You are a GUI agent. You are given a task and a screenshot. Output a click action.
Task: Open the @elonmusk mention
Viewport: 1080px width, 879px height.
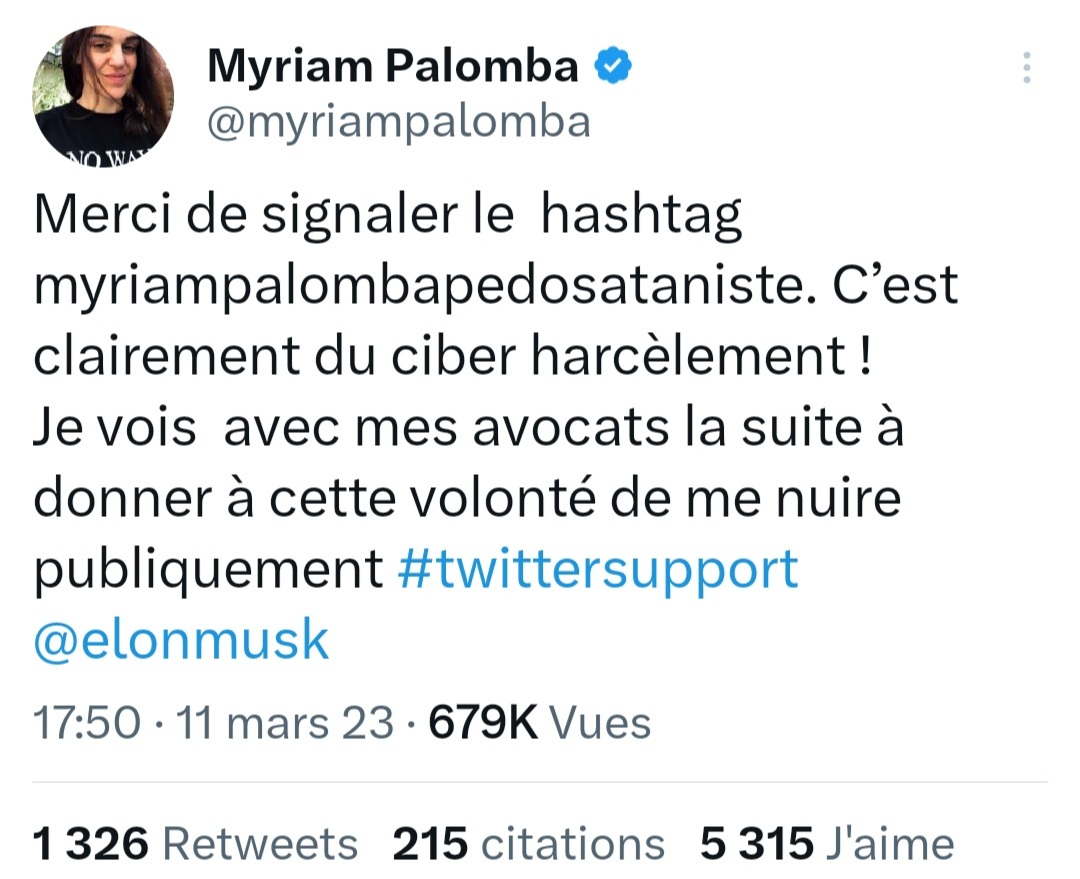181,640
